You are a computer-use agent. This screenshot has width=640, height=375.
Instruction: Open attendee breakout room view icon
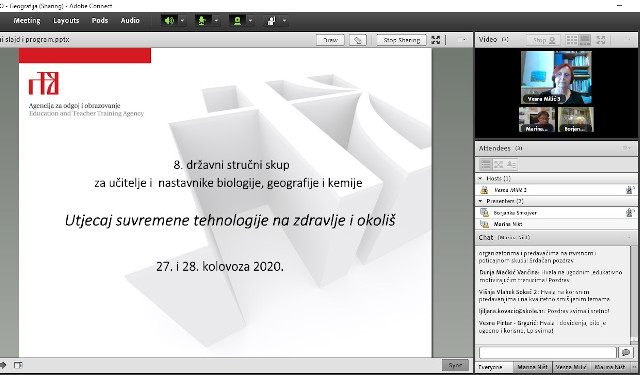tap(498, 164)
